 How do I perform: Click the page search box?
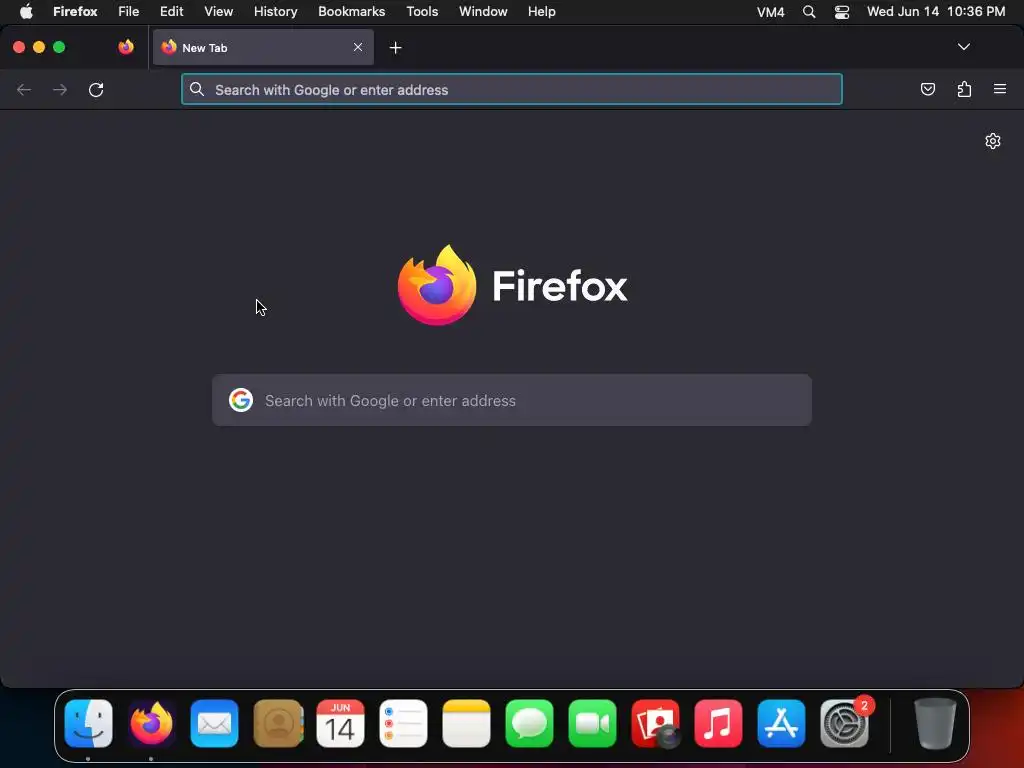[511, 400]
